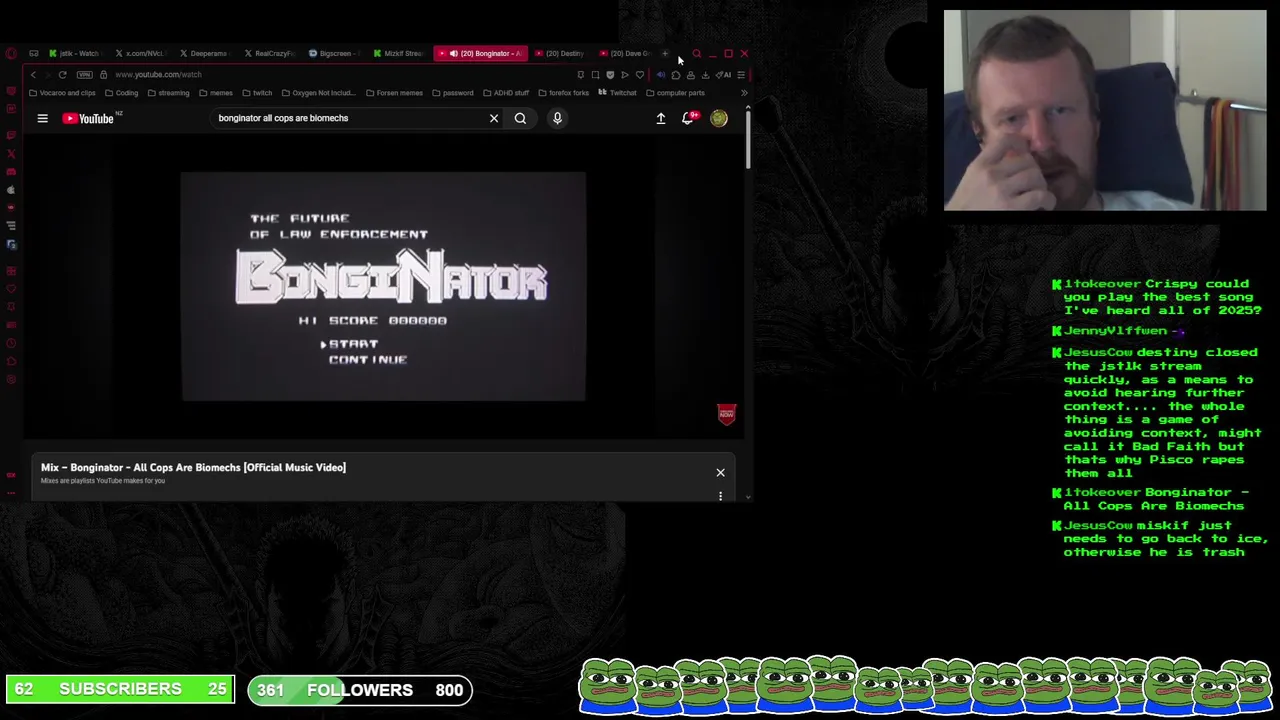Reload the current page
1280x720 pixels.
click(x=62, y=75)
